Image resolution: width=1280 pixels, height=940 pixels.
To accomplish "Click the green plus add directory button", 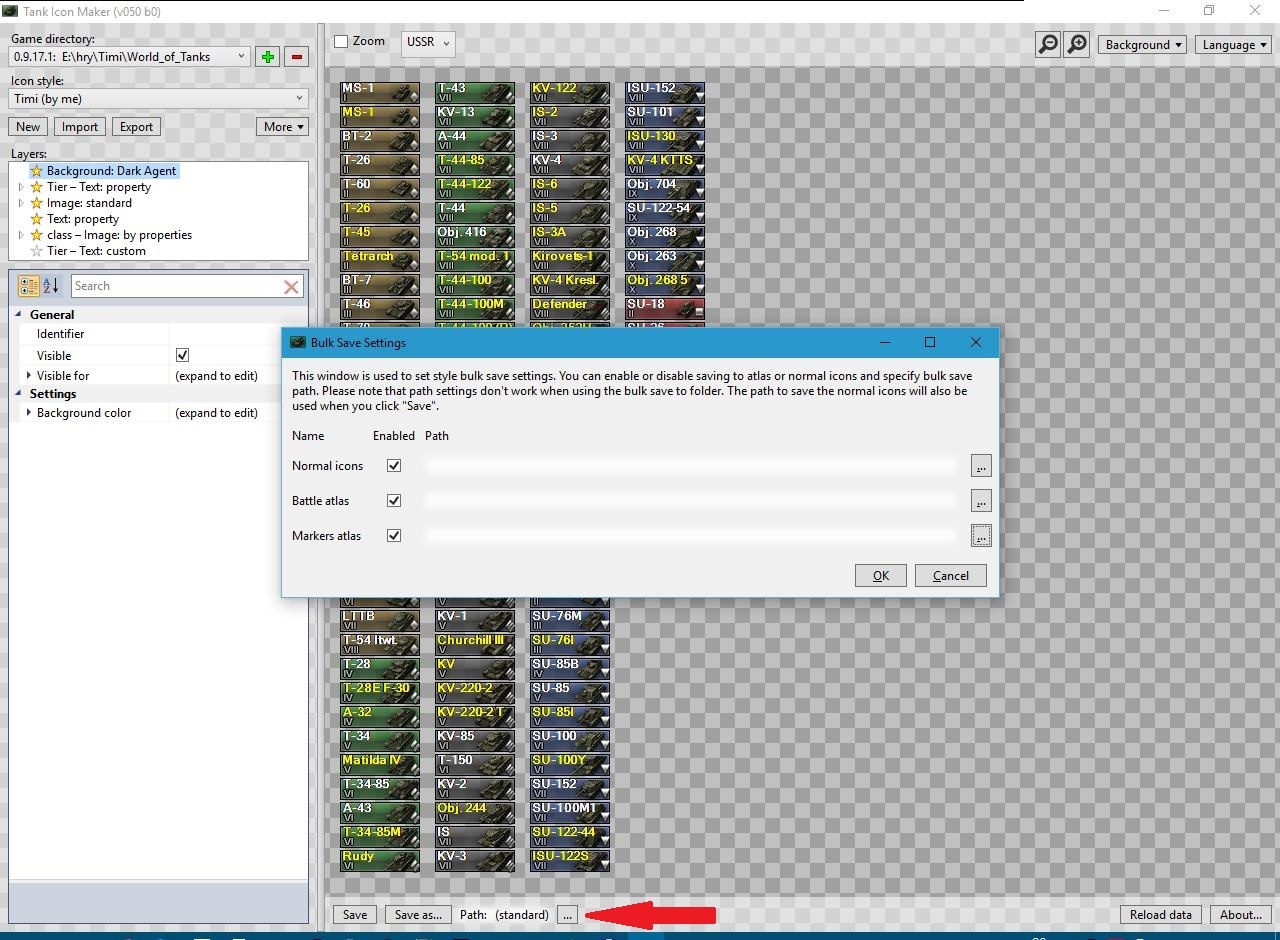I will 267,57.
